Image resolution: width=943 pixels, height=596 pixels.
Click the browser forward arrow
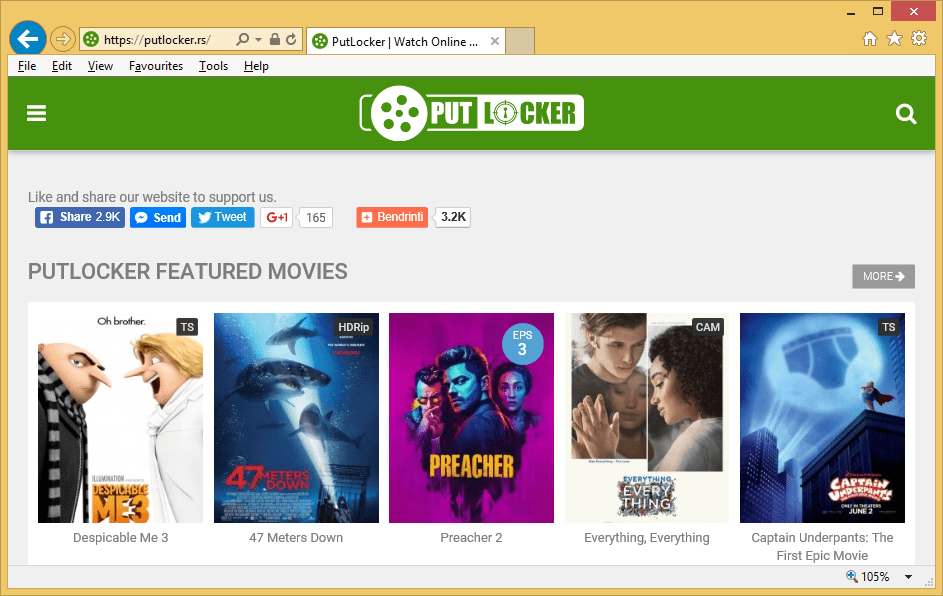point(61,38)
